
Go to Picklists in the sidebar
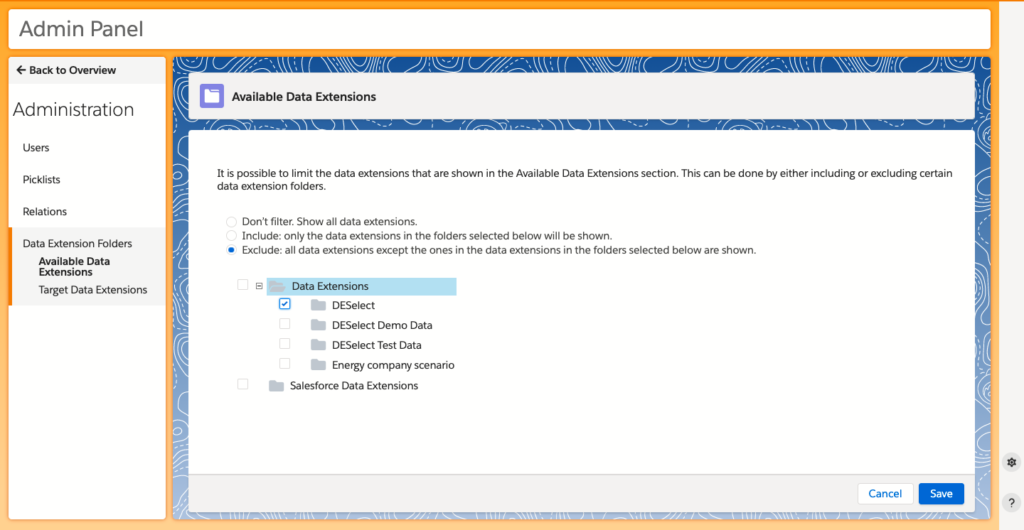point(42,180)
